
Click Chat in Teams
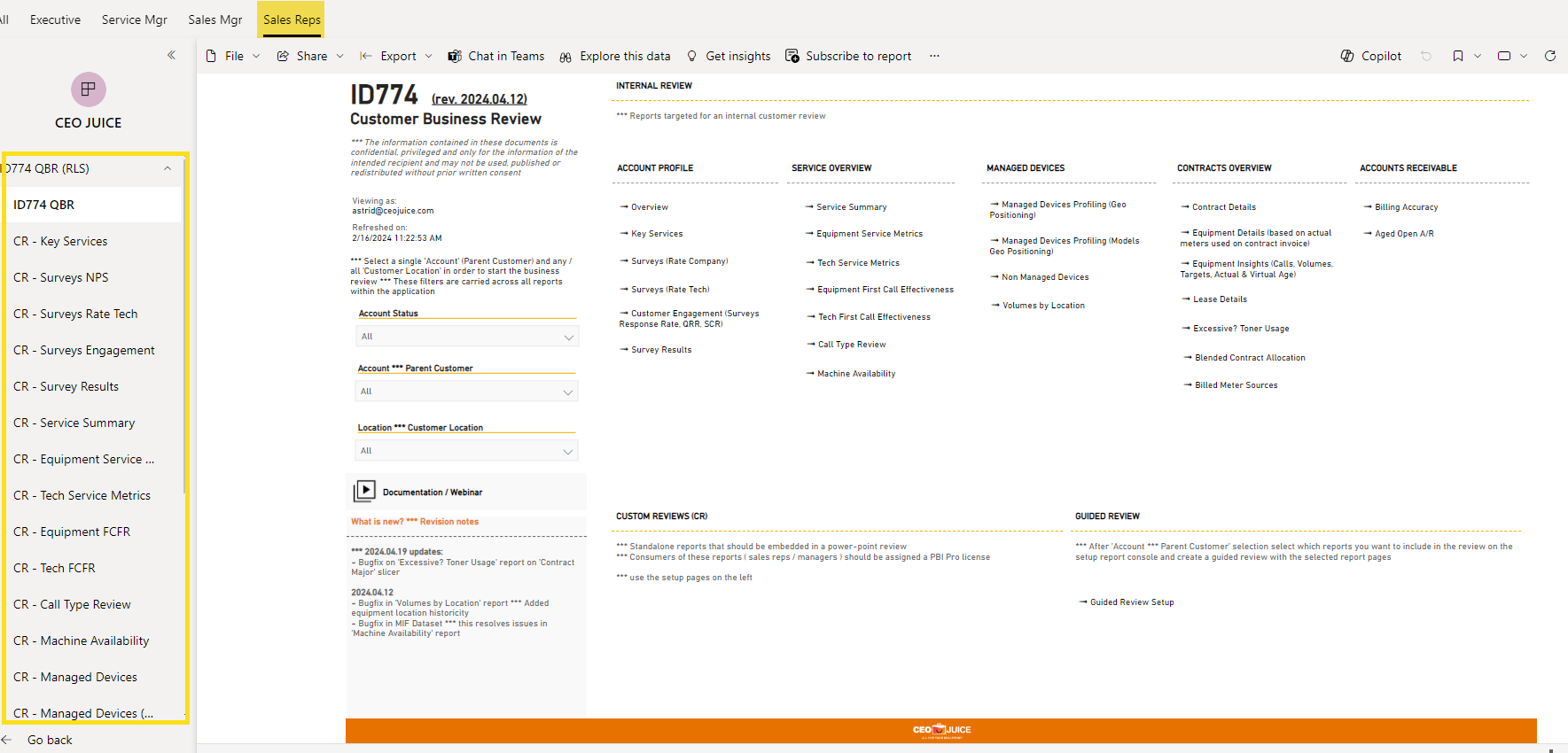496,56
